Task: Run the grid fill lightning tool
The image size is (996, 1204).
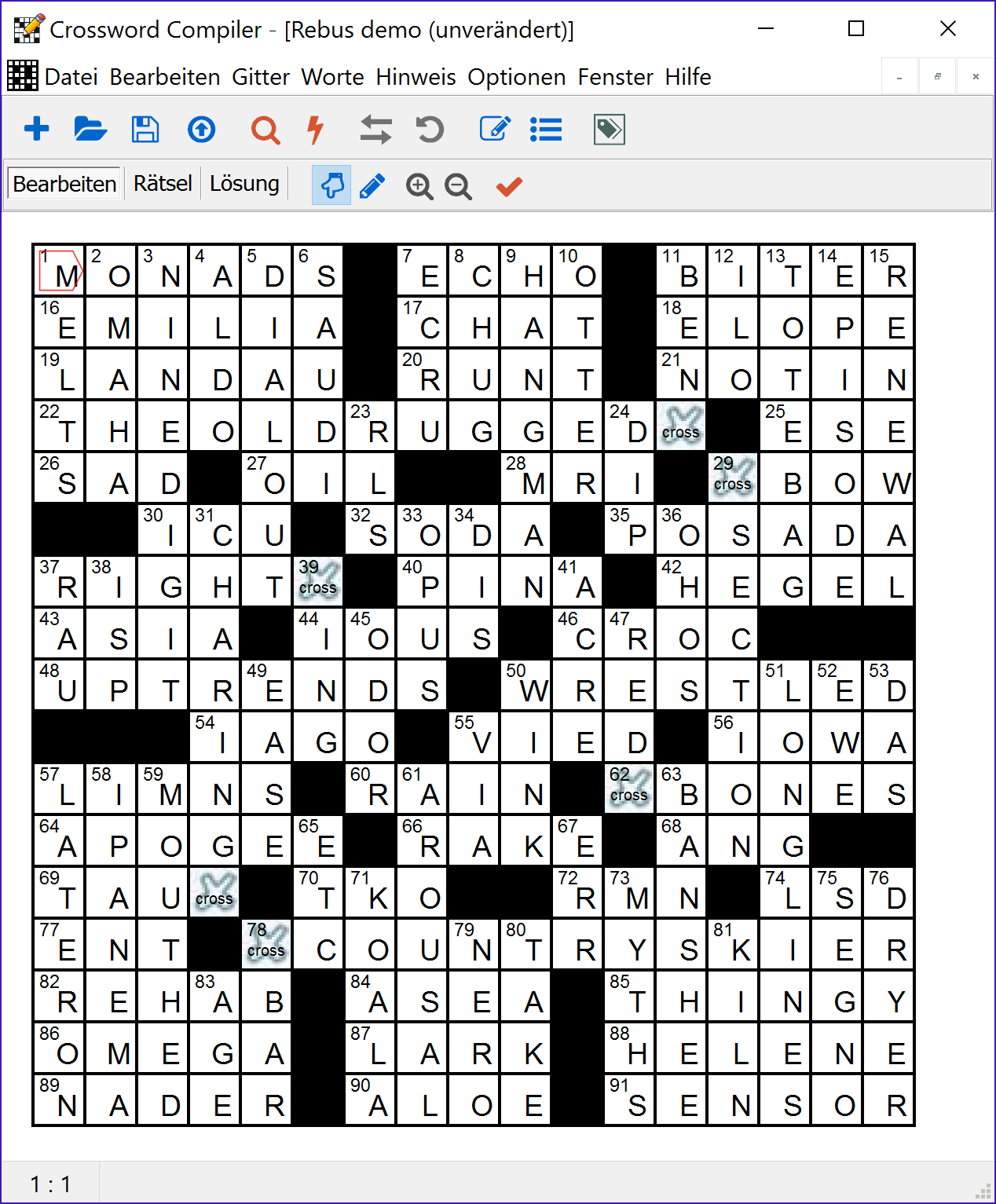Action: click(x=316, y=129)
